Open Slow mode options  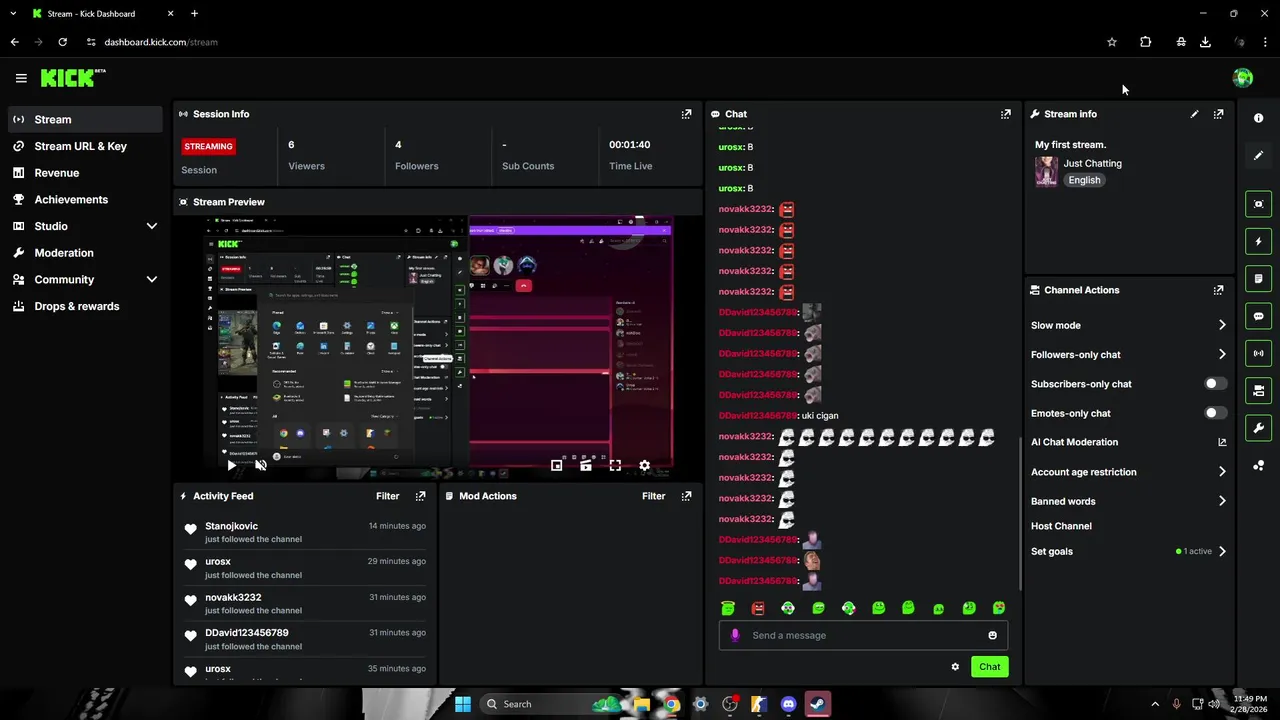[x=1128, y=325]
